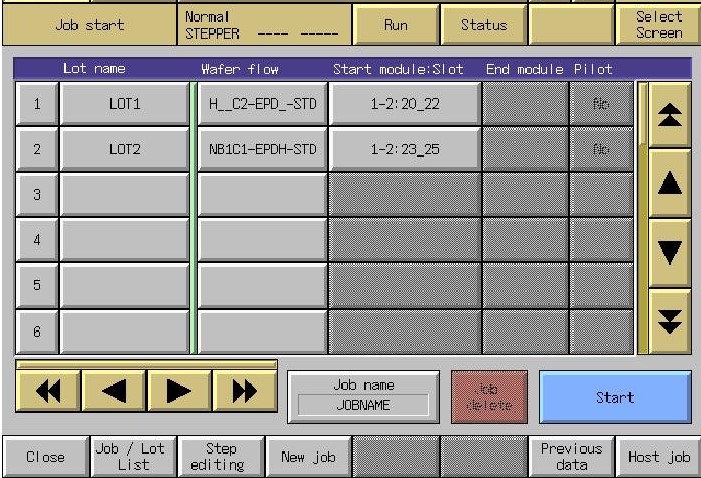
Task: Advance one page with right arrow
Action: pos(179,391)
